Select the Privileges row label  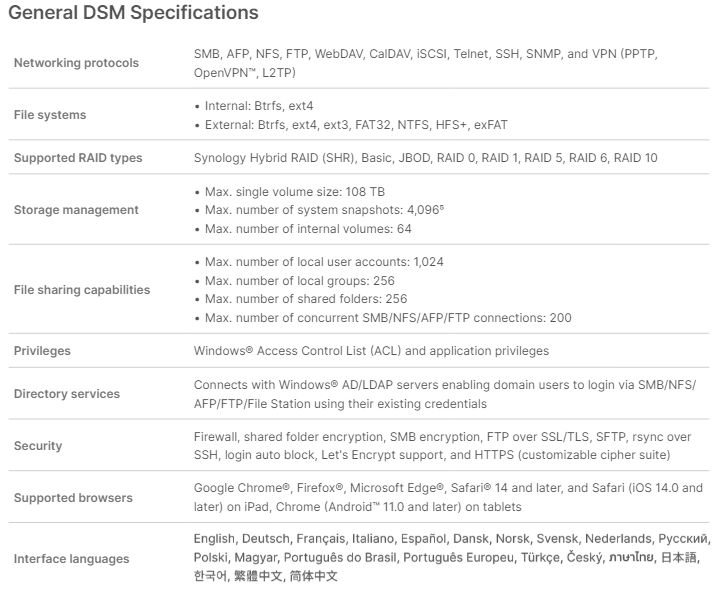tap(42, 351)
